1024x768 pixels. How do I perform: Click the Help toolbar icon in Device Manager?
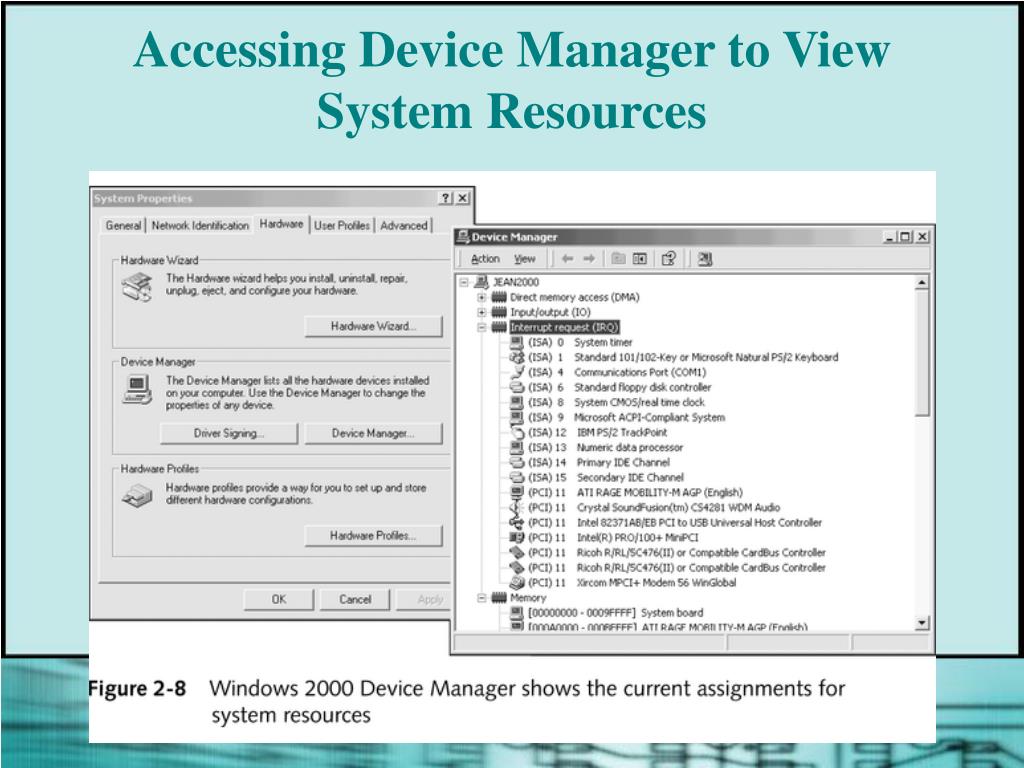[669, 259]
